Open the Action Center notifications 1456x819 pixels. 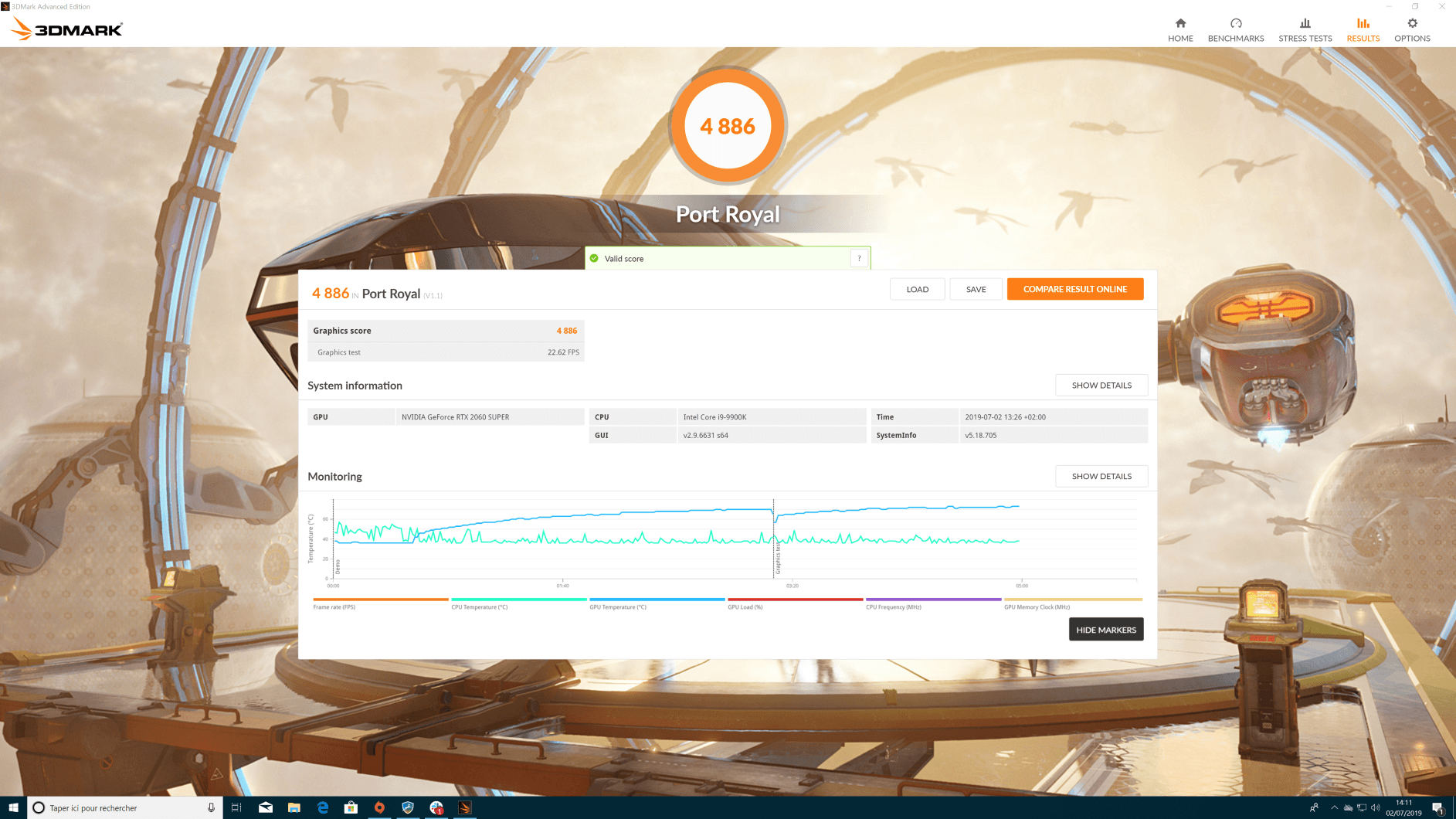point(1438,808)
